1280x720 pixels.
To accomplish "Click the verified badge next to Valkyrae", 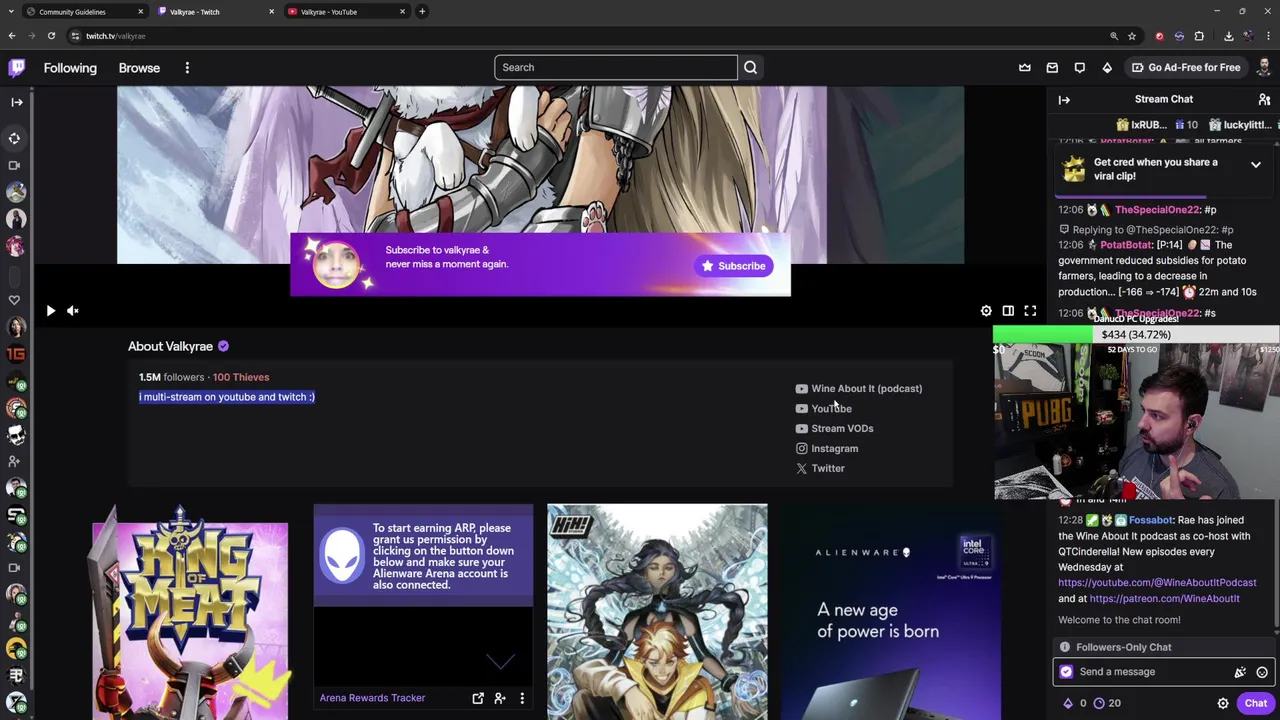I will [x=223, y=346].
